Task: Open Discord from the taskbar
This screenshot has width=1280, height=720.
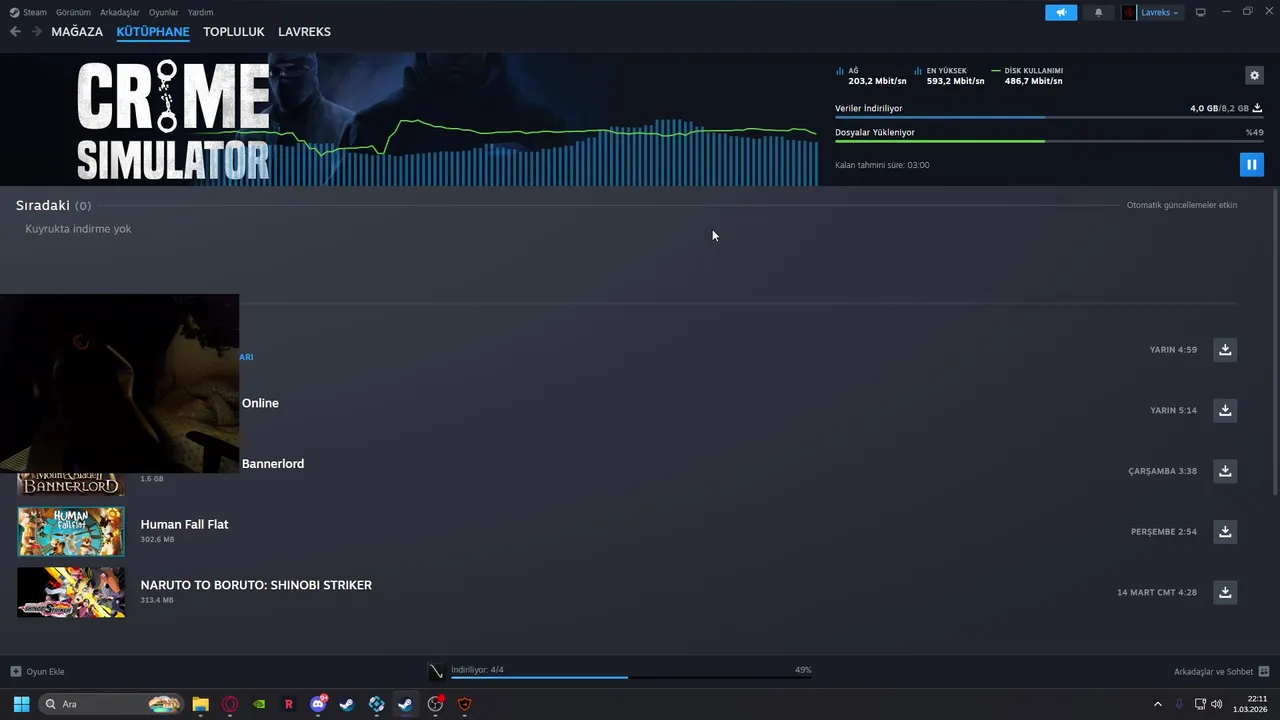Action: point(318,704)
